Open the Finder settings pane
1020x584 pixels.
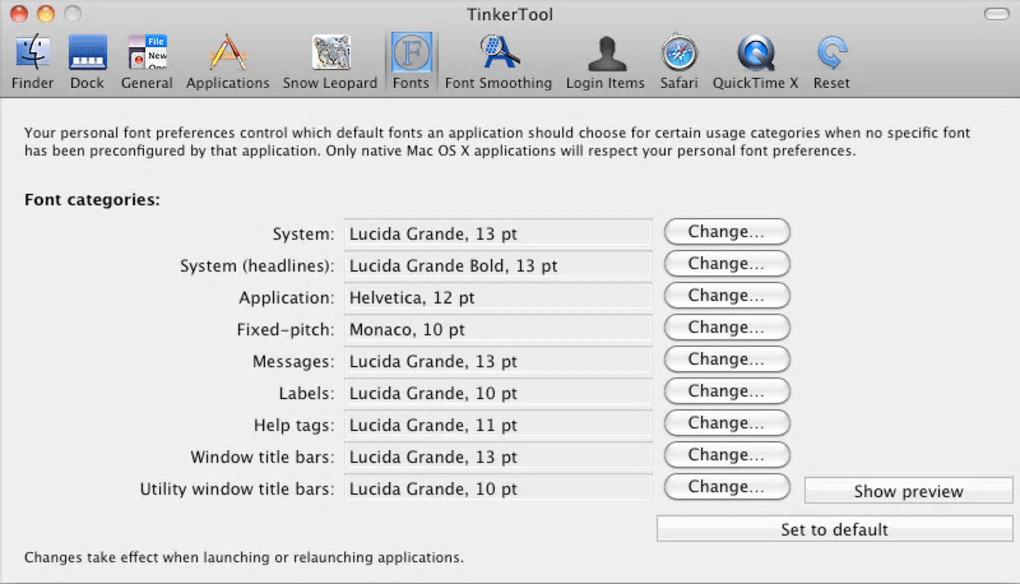click(33, 62)
